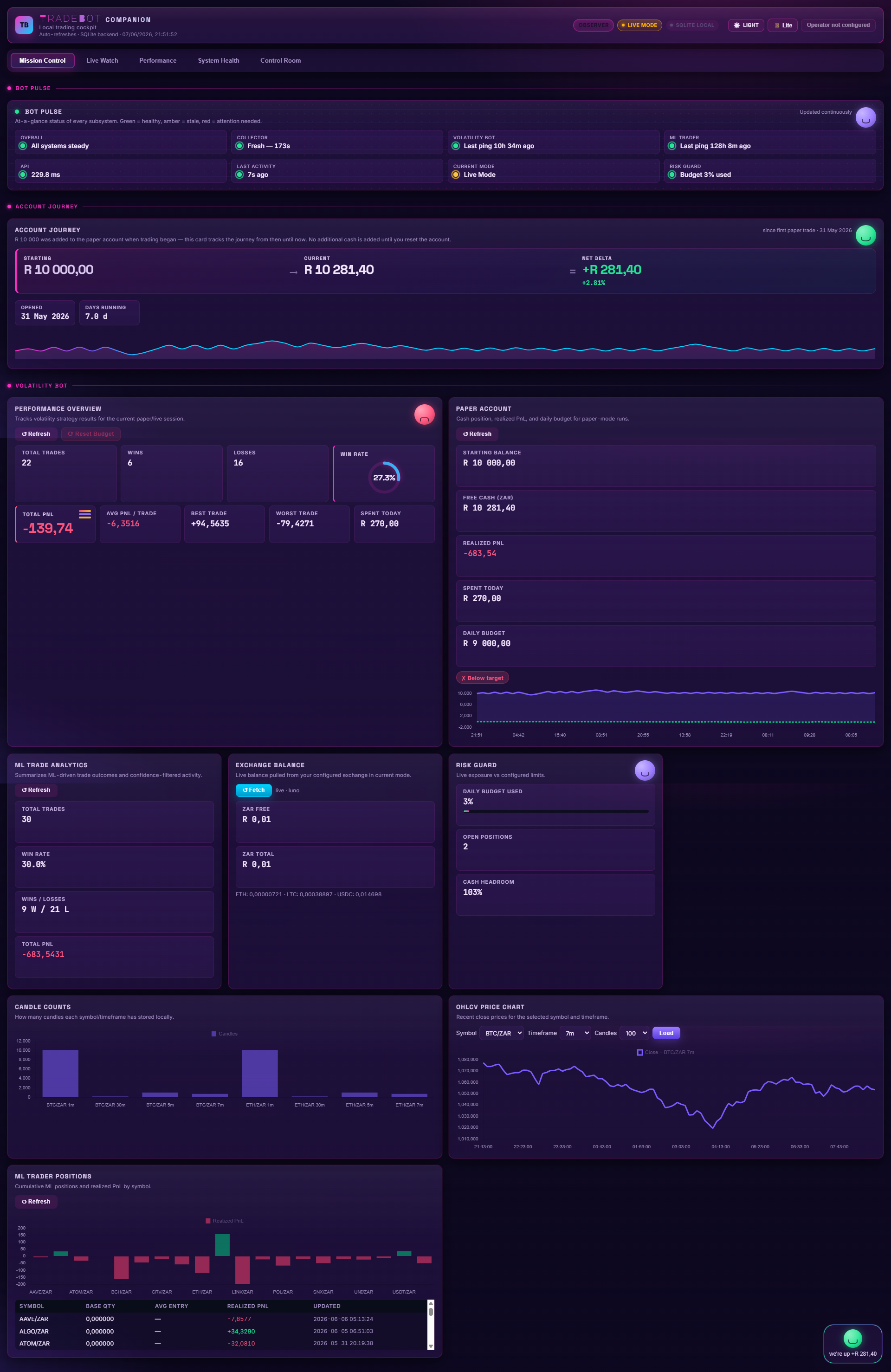Click the traffic-light icon on Lite button
The width and height of the screenshot is (891, 1372).
(777, 26)
